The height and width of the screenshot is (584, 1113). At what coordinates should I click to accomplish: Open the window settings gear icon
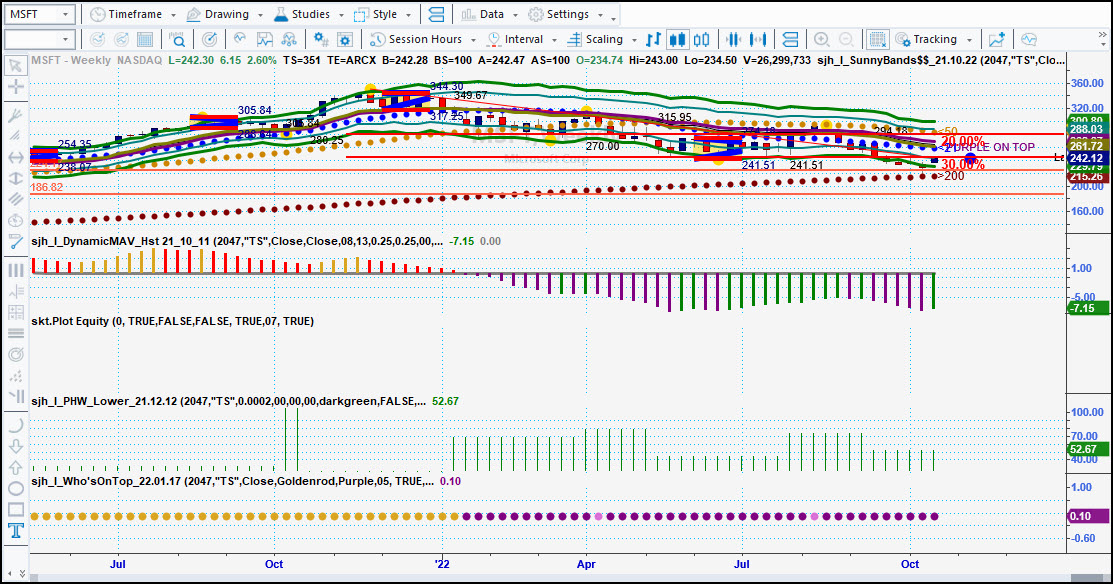coord(345,40)
